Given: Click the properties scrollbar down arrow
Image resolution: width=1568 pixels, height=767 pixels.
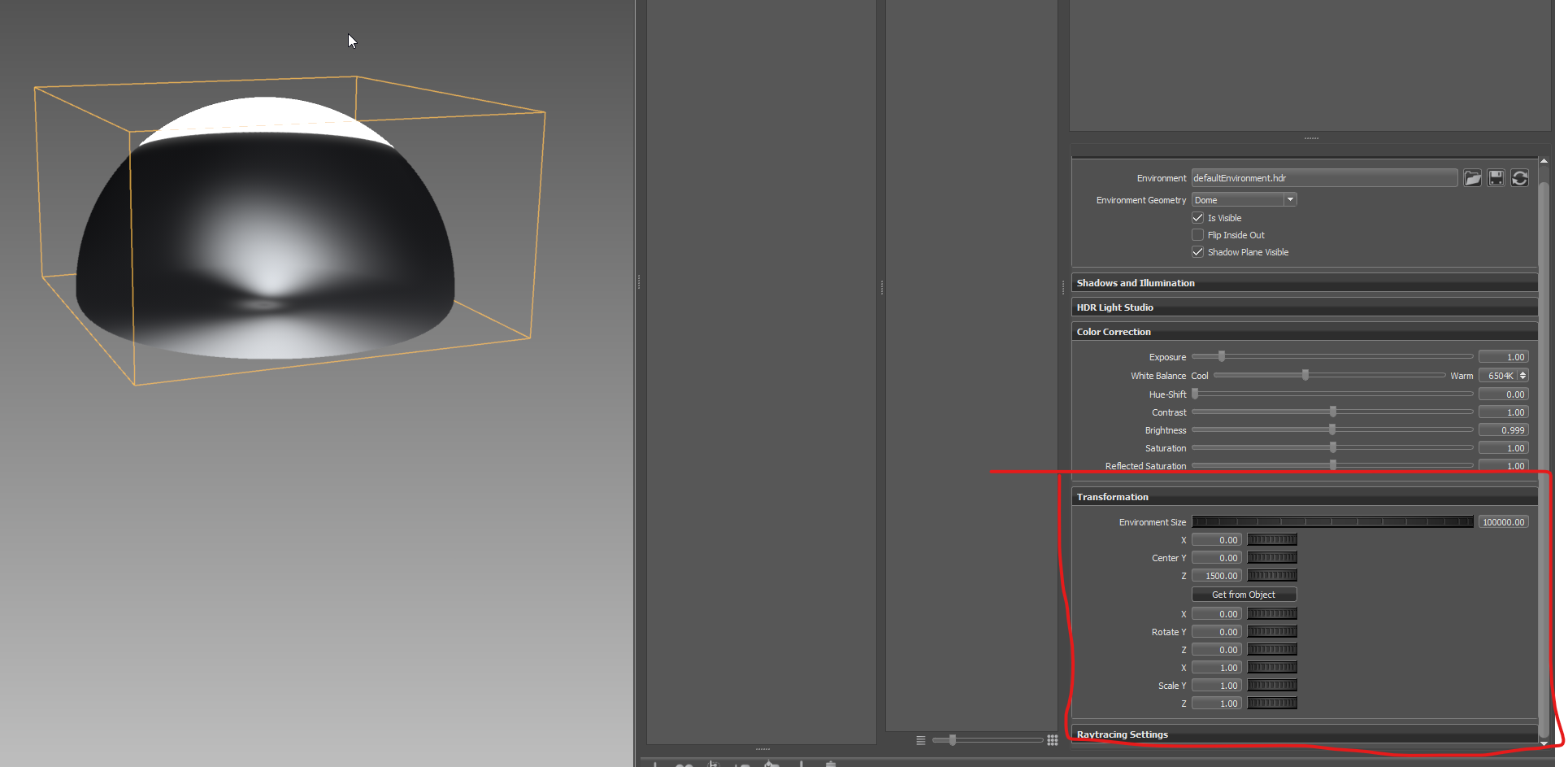Looking at the screenshot, I should [x=1544, y=743].
